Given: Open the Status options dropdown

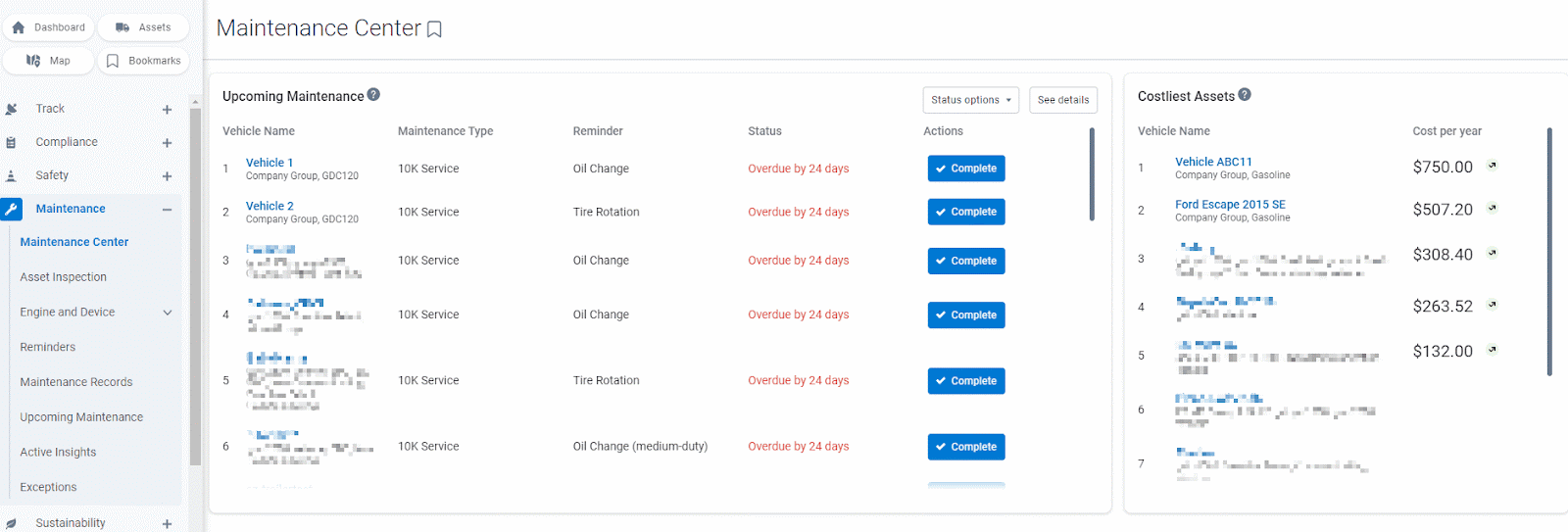Looking at the screenshot, I should pyautogui.click(x=970, y=100).
